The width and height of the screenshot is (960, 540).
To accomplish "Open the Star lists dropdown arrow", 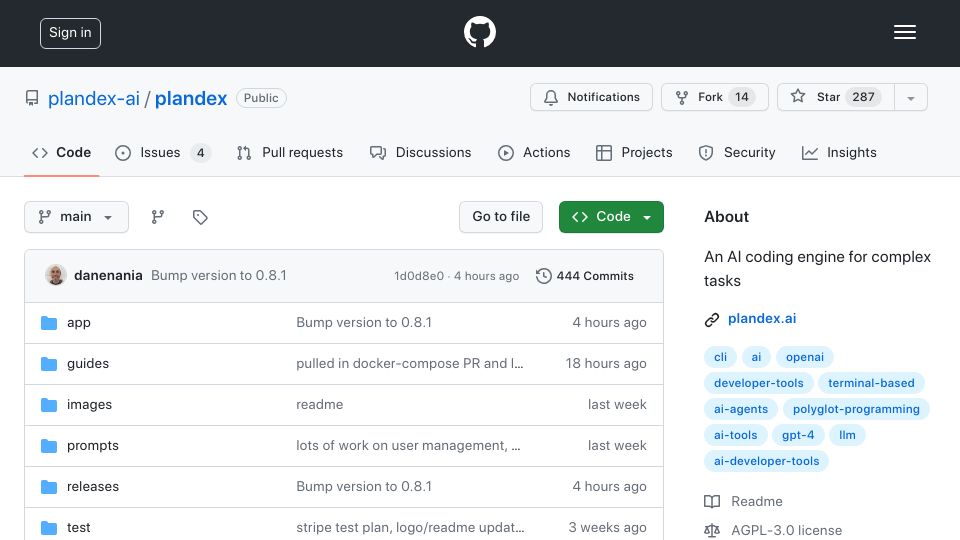I will click(910, 97).
